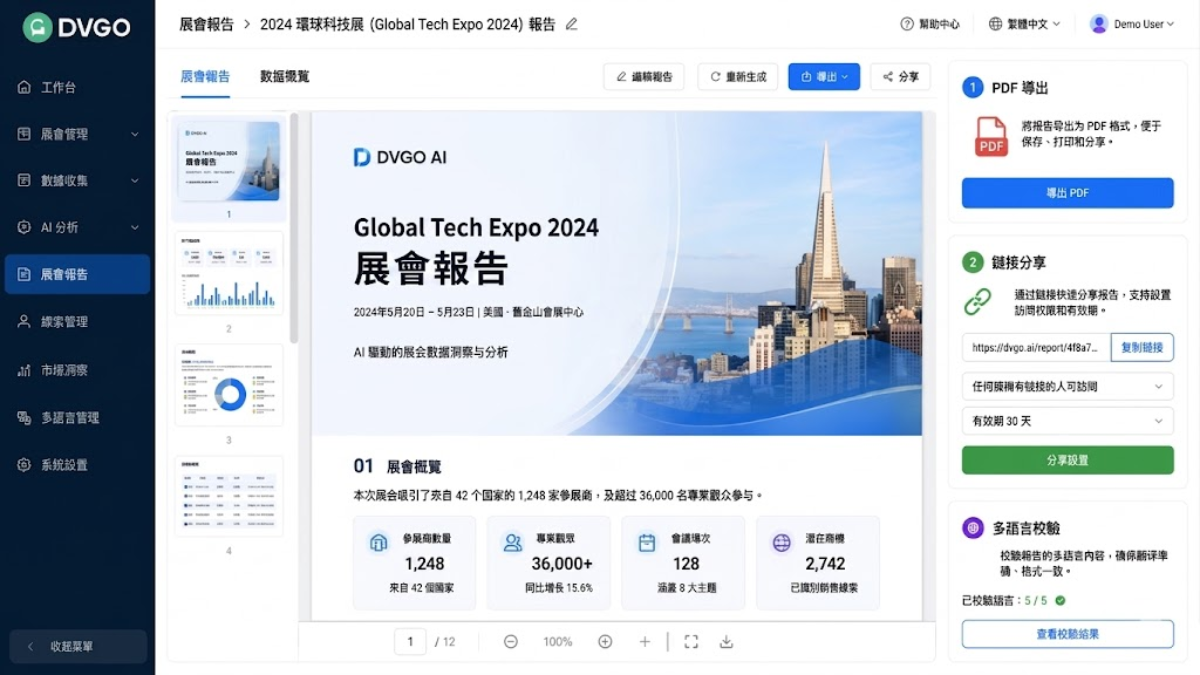Click the 已校驗語言 5 / 5 status
Viewport: 1200px width, 675px height.
(x=1013, y=601)
